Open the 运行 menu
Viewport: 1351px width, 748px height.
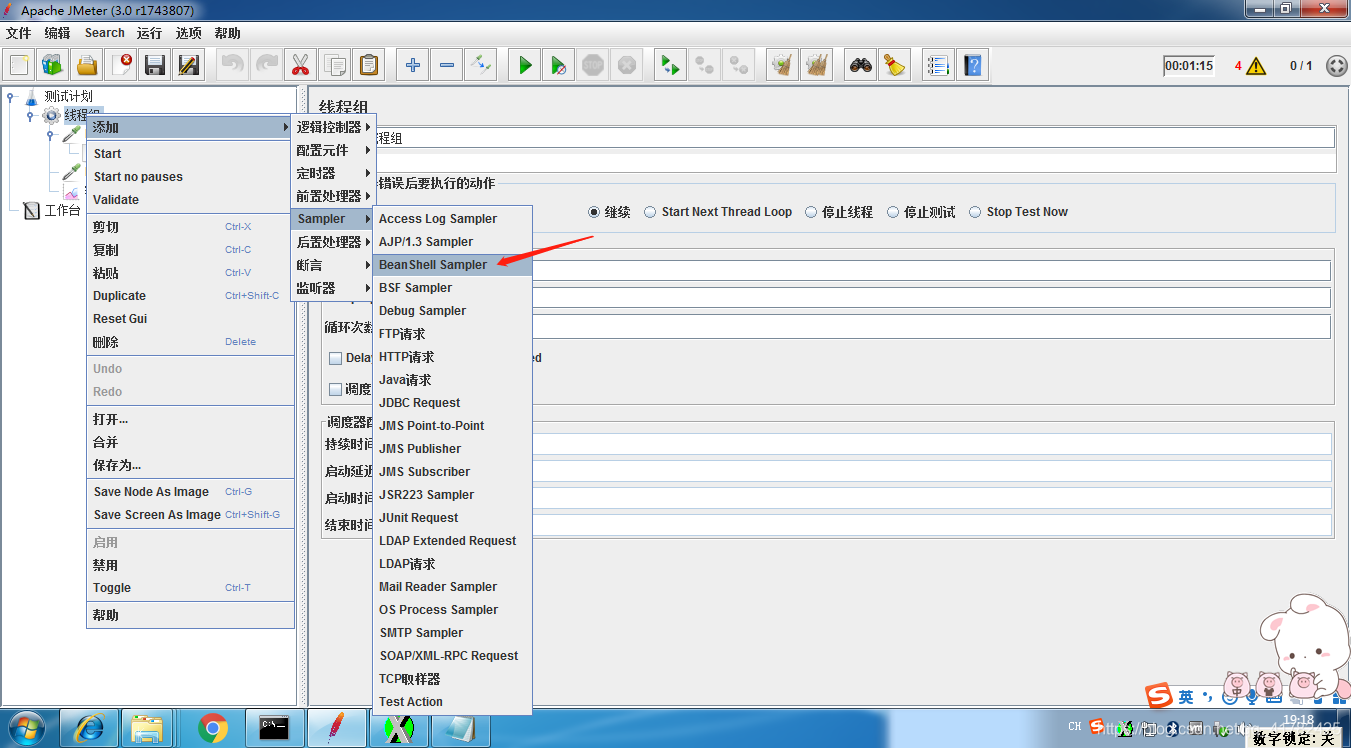(x=149, y=33)
